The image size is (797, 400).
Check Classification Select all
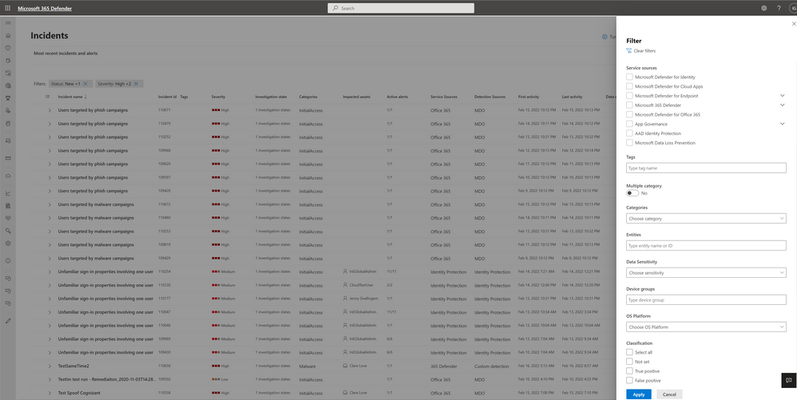pos(629,352)
